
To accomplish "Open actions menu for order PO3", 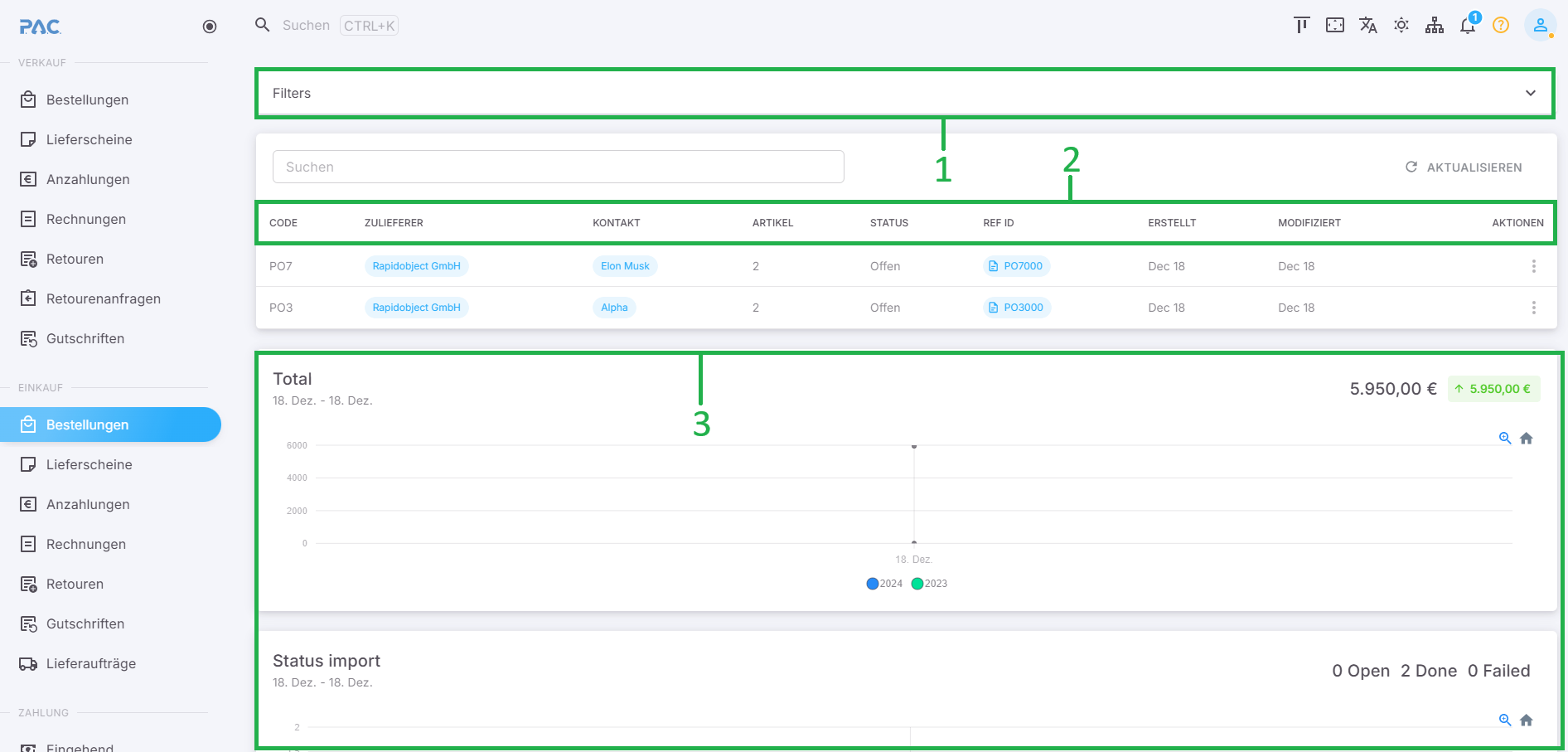I will 1533,308.
